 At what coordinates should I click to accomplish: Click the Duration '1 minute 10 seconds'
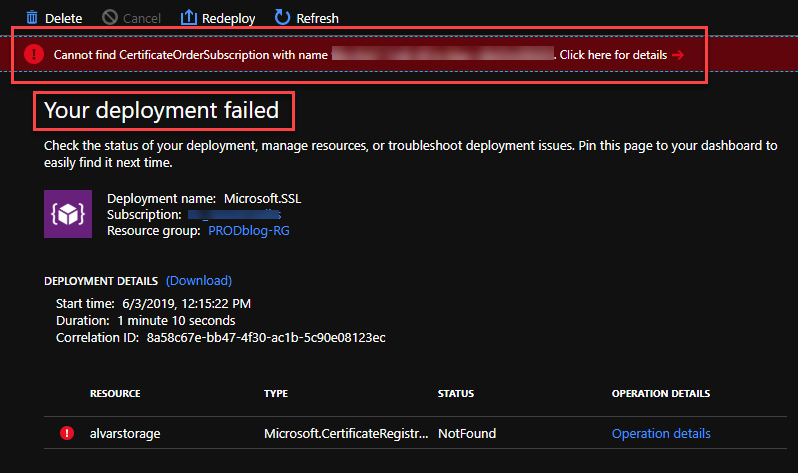pos(176,321)
